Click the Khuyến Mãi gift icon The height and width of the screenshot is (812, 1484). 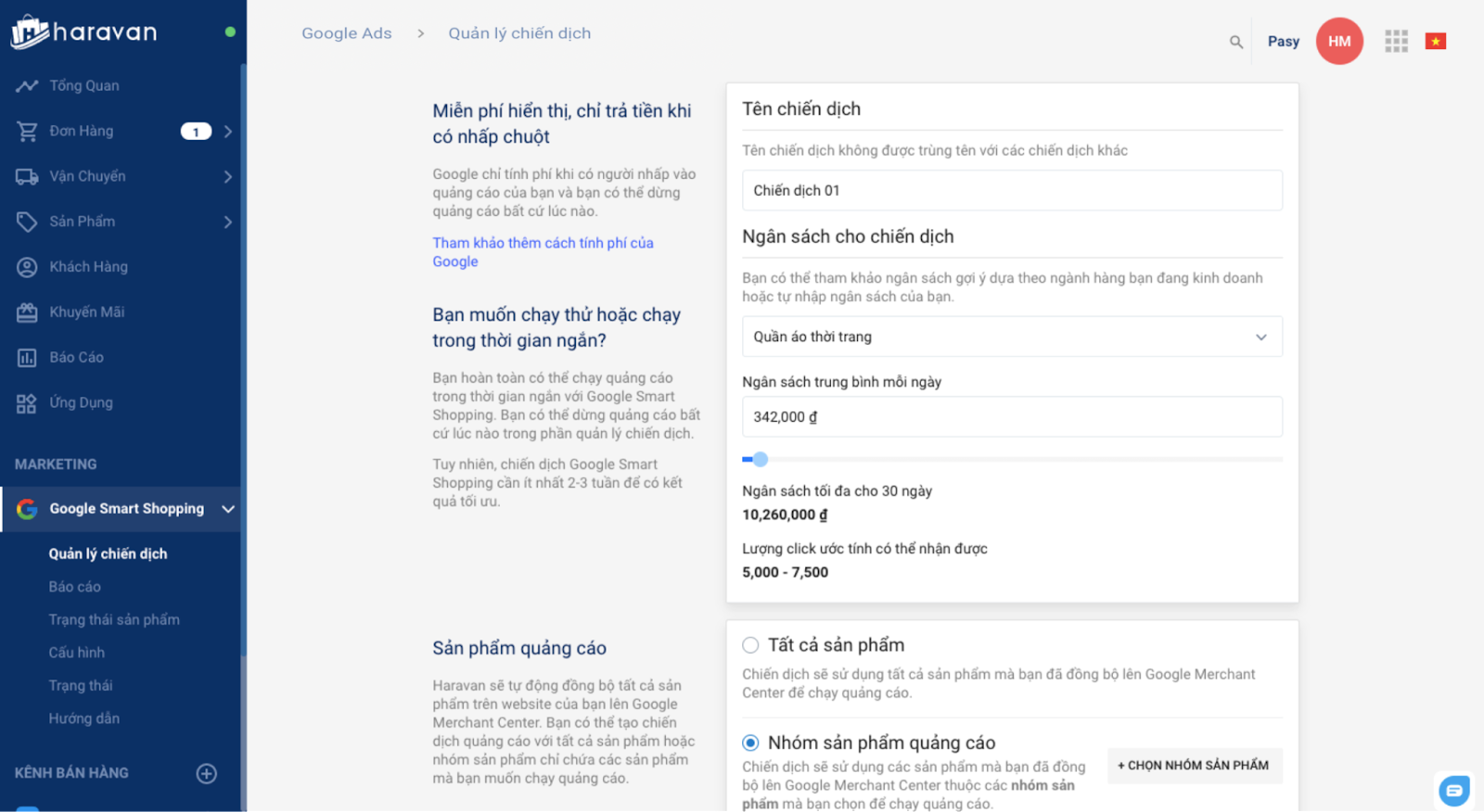[x=27, y=312]
